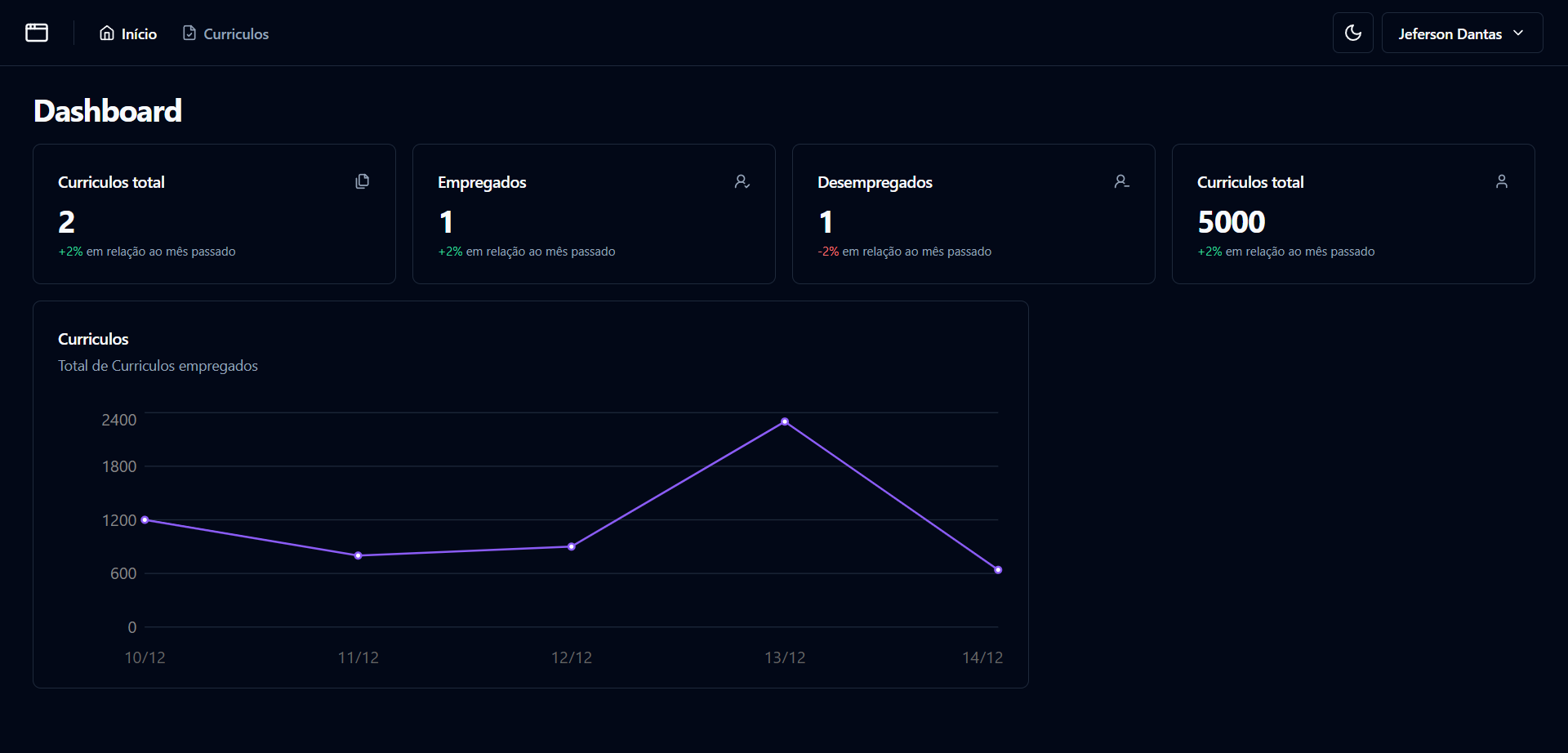Viewport: 1568px width, 753px height.
Task: Click the home icon next to Início
Action: pos(109,33)
